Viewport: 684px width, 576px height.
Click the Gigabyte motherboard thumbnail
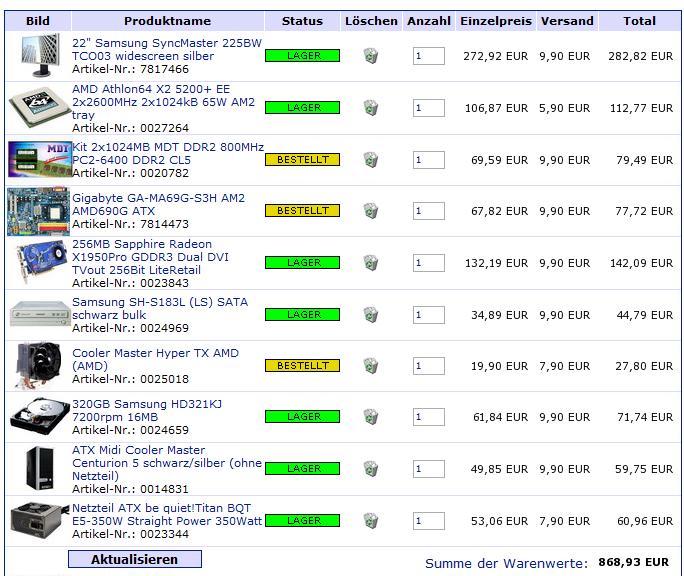[38, 211]
